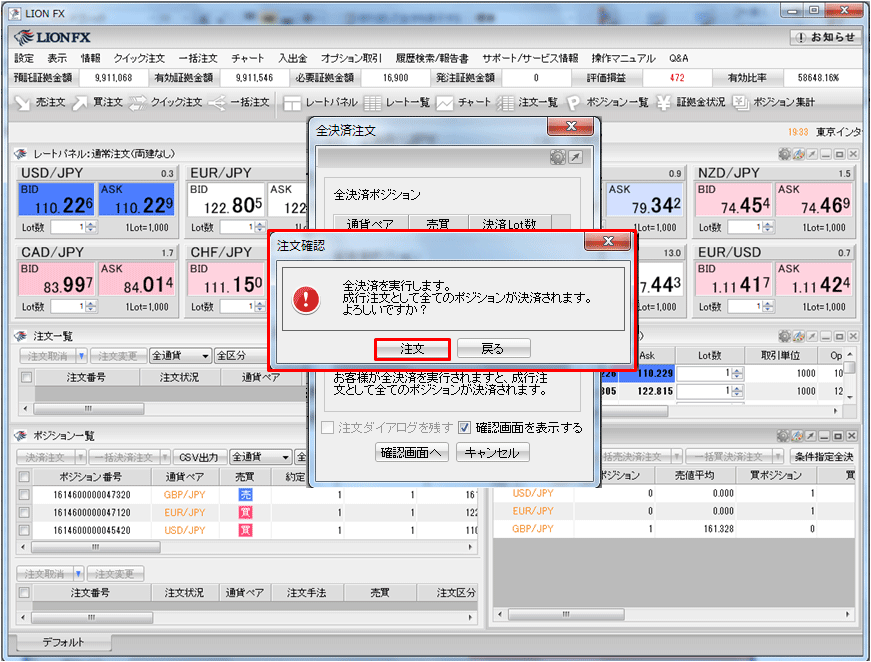Open the 証拠金状況 yen toolbar icon
The height and width of the screenshot is (662, 871).
point(663,103)
